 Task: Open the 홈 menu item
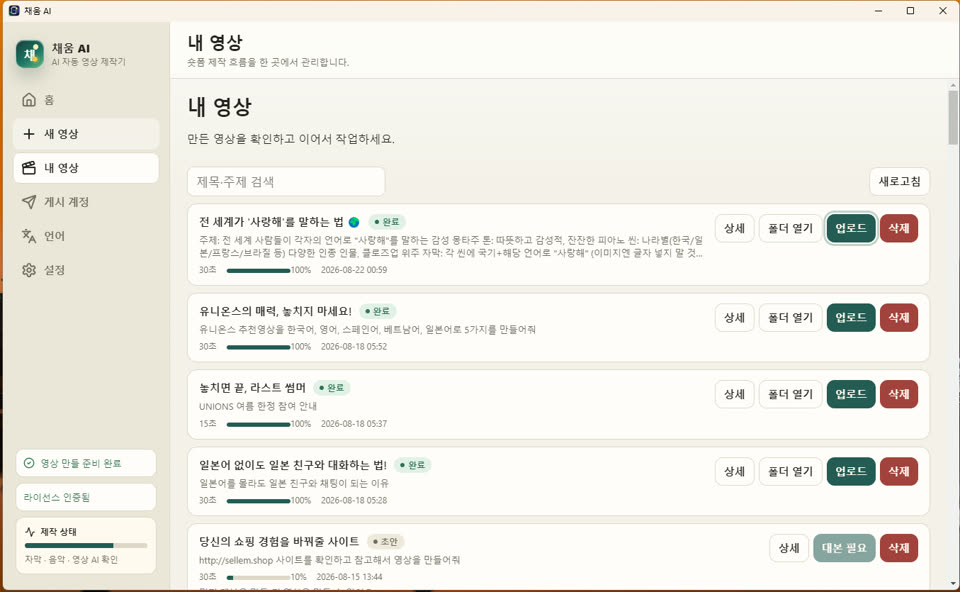click(86, 100)
